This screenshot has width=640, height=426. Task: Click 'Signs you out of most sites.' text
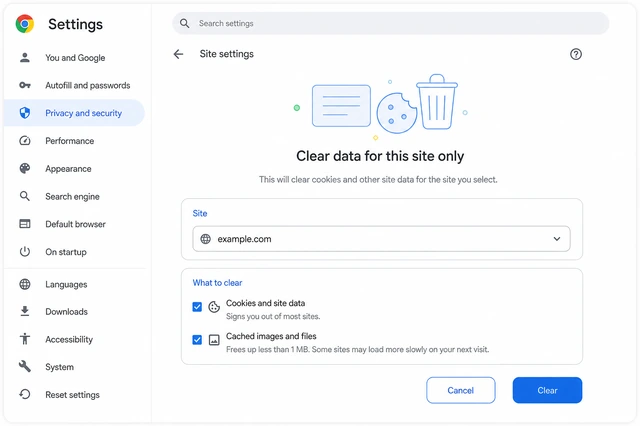(x=273, y=316)
